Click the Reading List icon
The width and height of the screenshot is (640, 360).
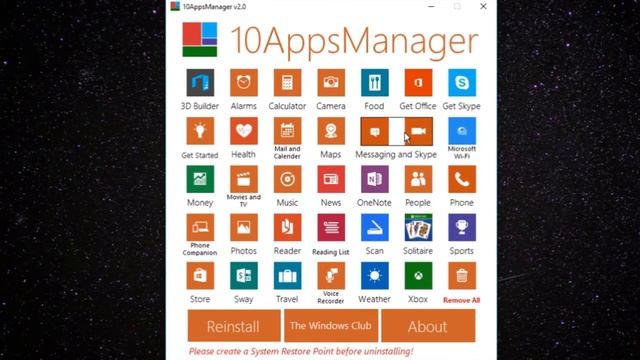click(331, 227)
